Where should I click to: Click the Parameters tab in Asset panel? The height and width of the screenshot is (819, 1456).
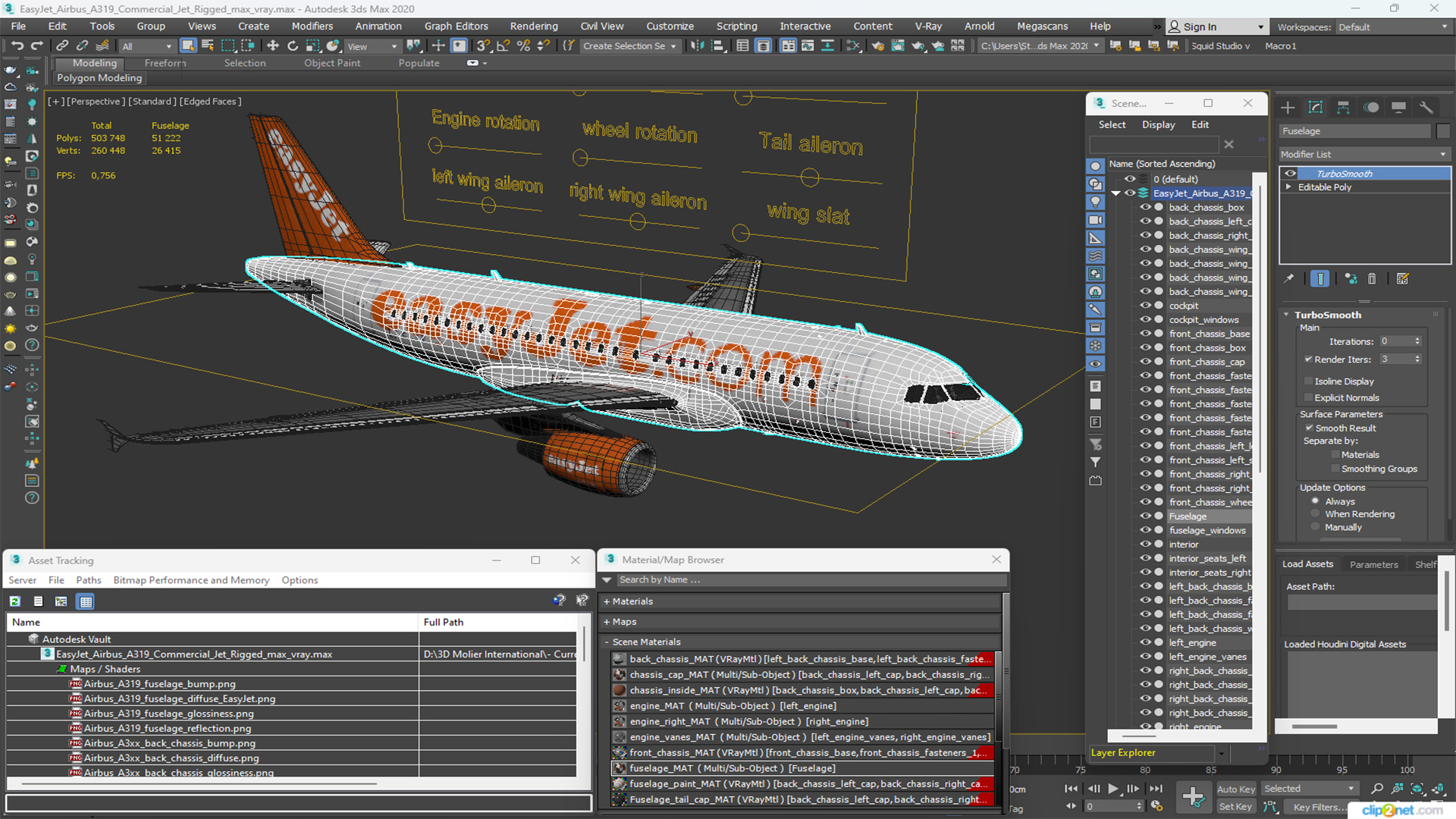pyautogui.click(x=1373, y=564)
